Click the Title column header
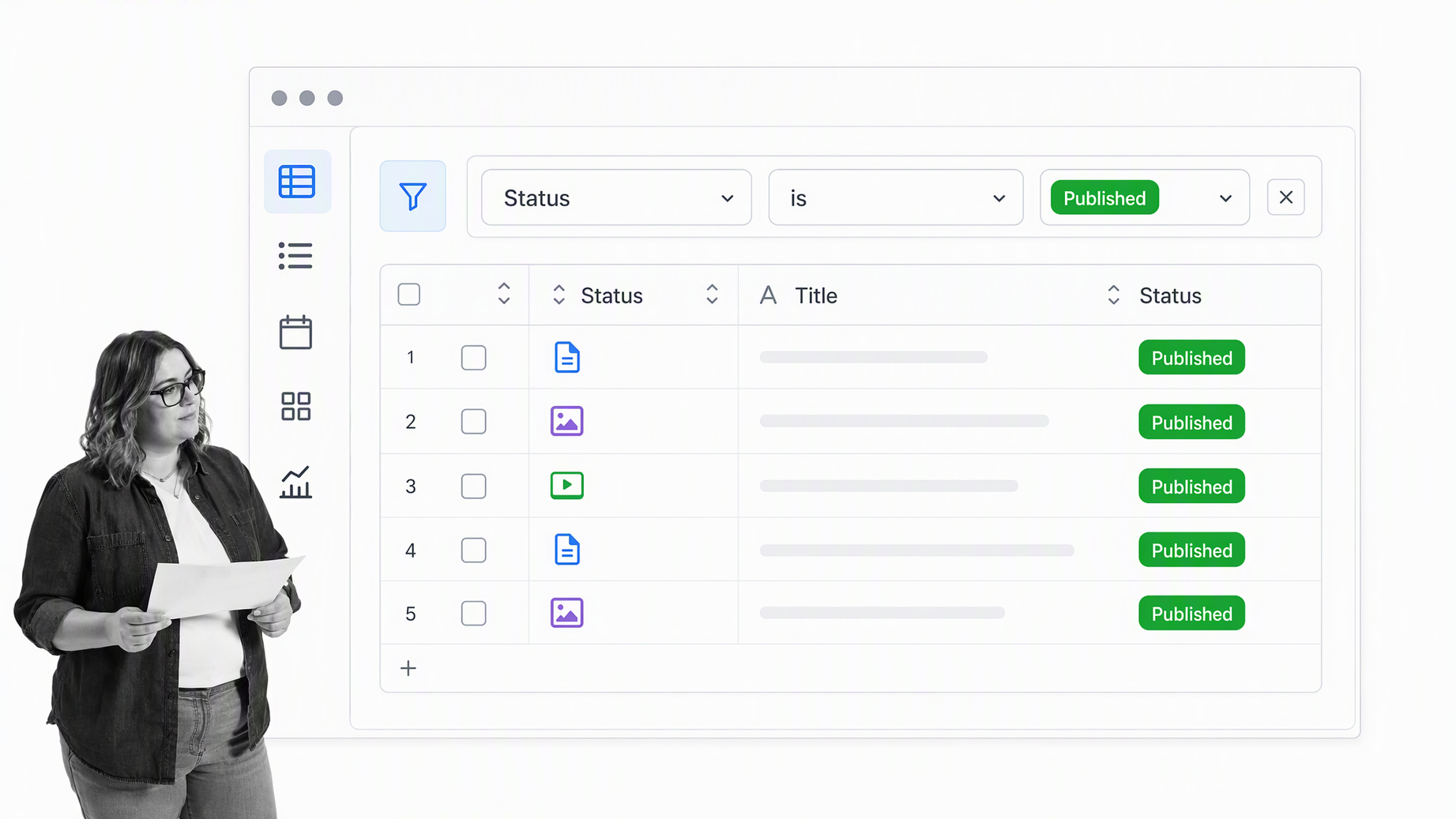This screenshot has width=1456, height=819. click(x=815, y=295)
